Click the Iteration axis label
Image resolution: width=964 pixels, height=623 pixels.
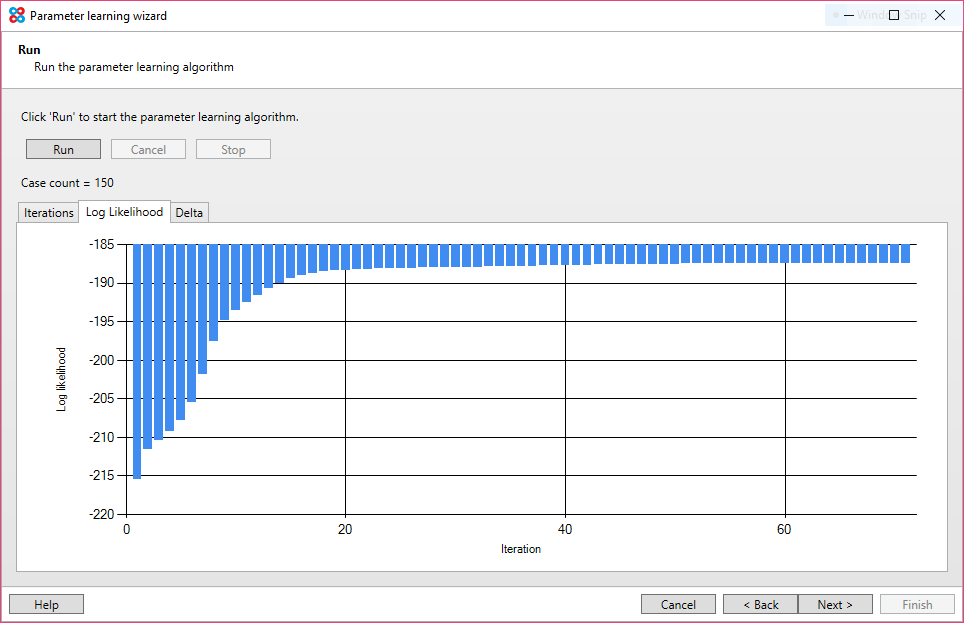[520, 548]
